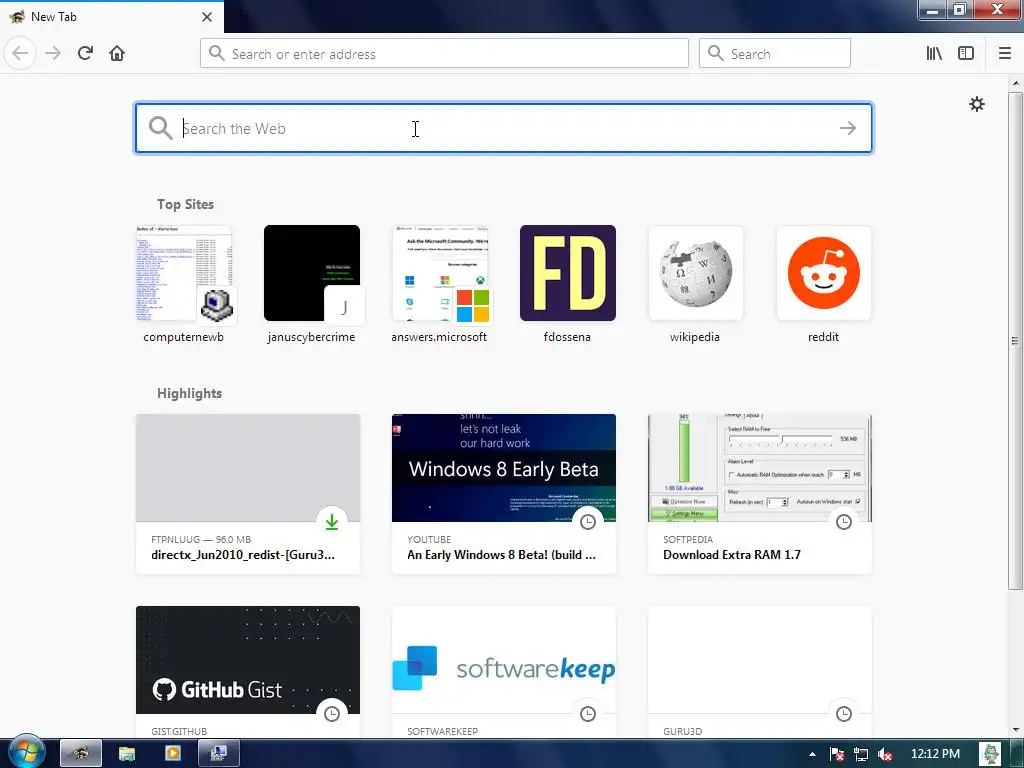
Task: Show hidden tray icons arrow
Action: pyautogui.click(x=812, y=754)
